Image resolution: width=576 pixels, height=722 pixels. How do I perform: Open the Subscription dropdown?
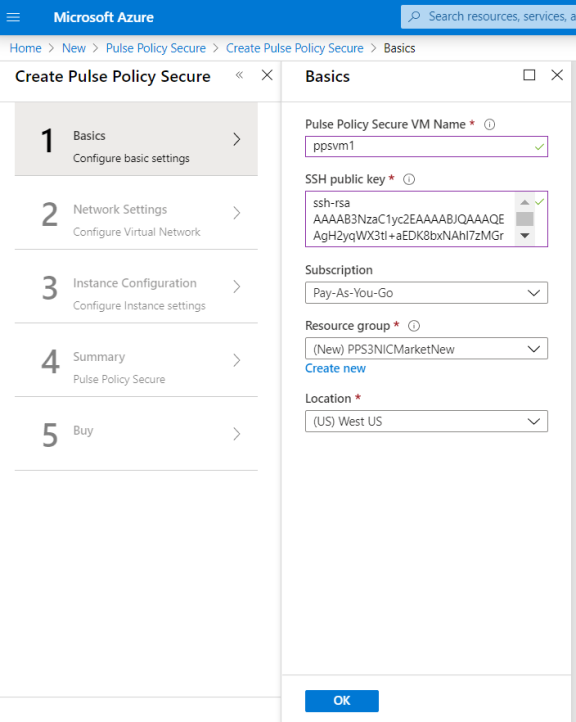click(426, 293)
